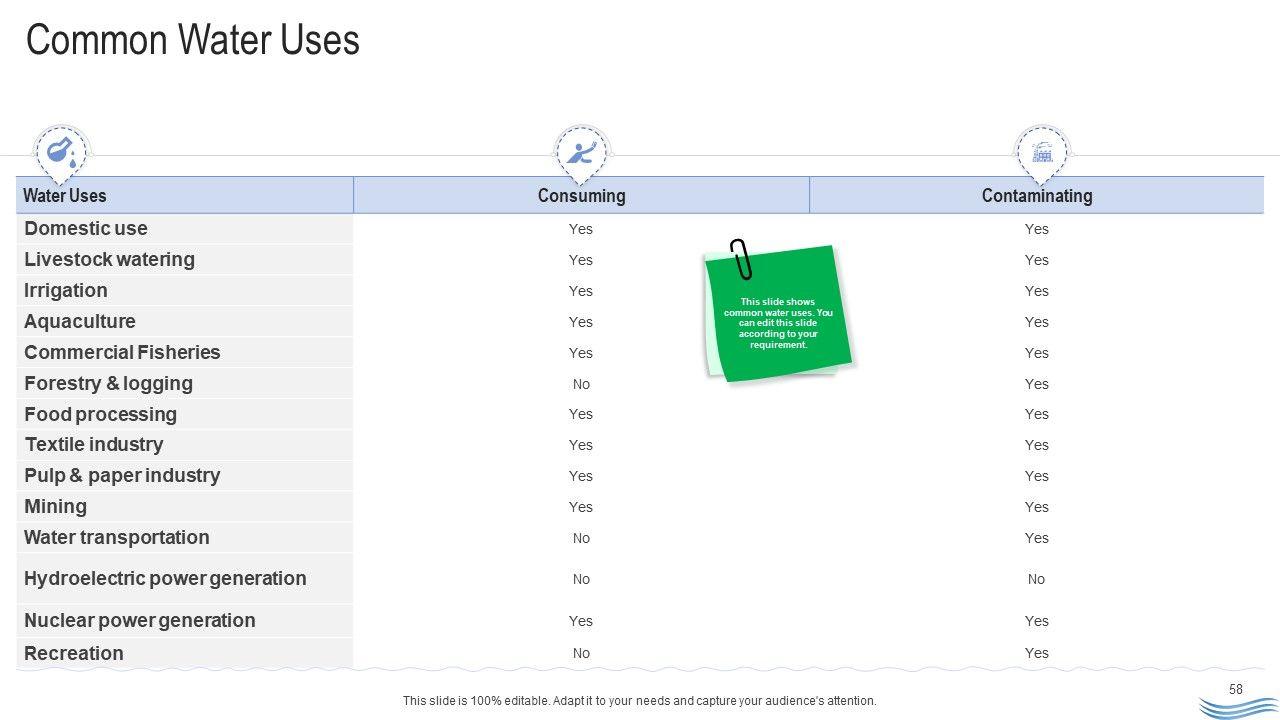Select the Consuming column header
Viewport: 1280px width, 720px height.
581,196
